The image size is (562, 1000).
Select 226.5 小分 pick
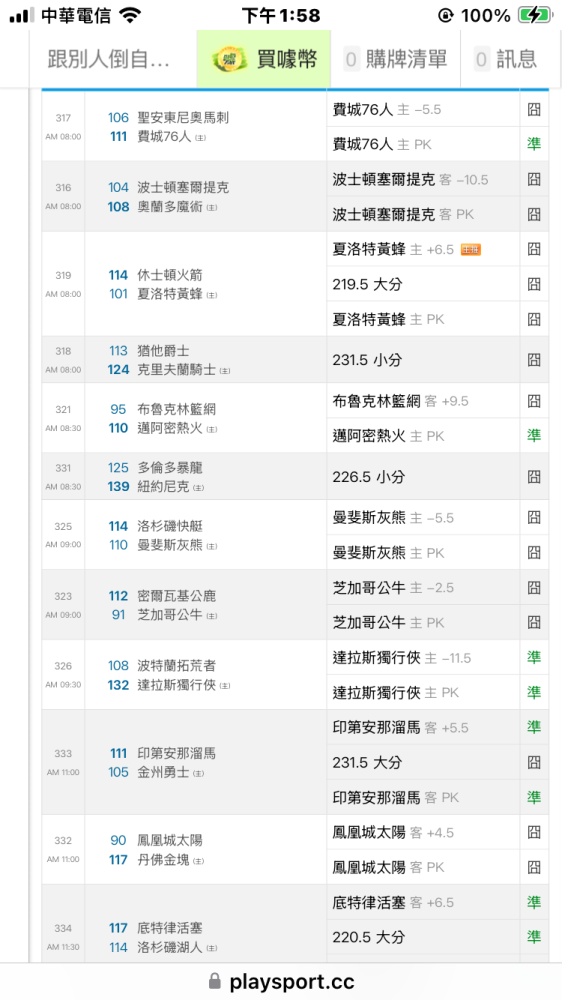(x=424, y=476)
